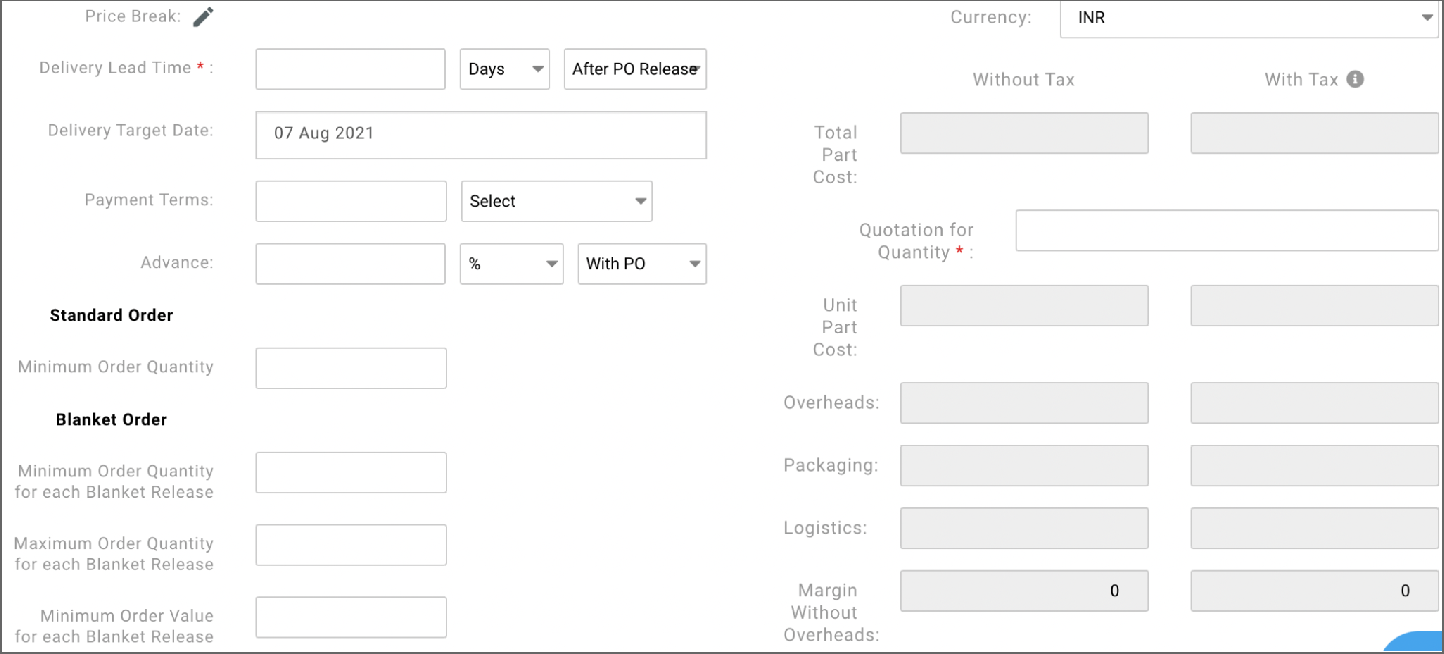
Task: Open the Payment Terms Select dropdown
Action: (x=556, y=201)
